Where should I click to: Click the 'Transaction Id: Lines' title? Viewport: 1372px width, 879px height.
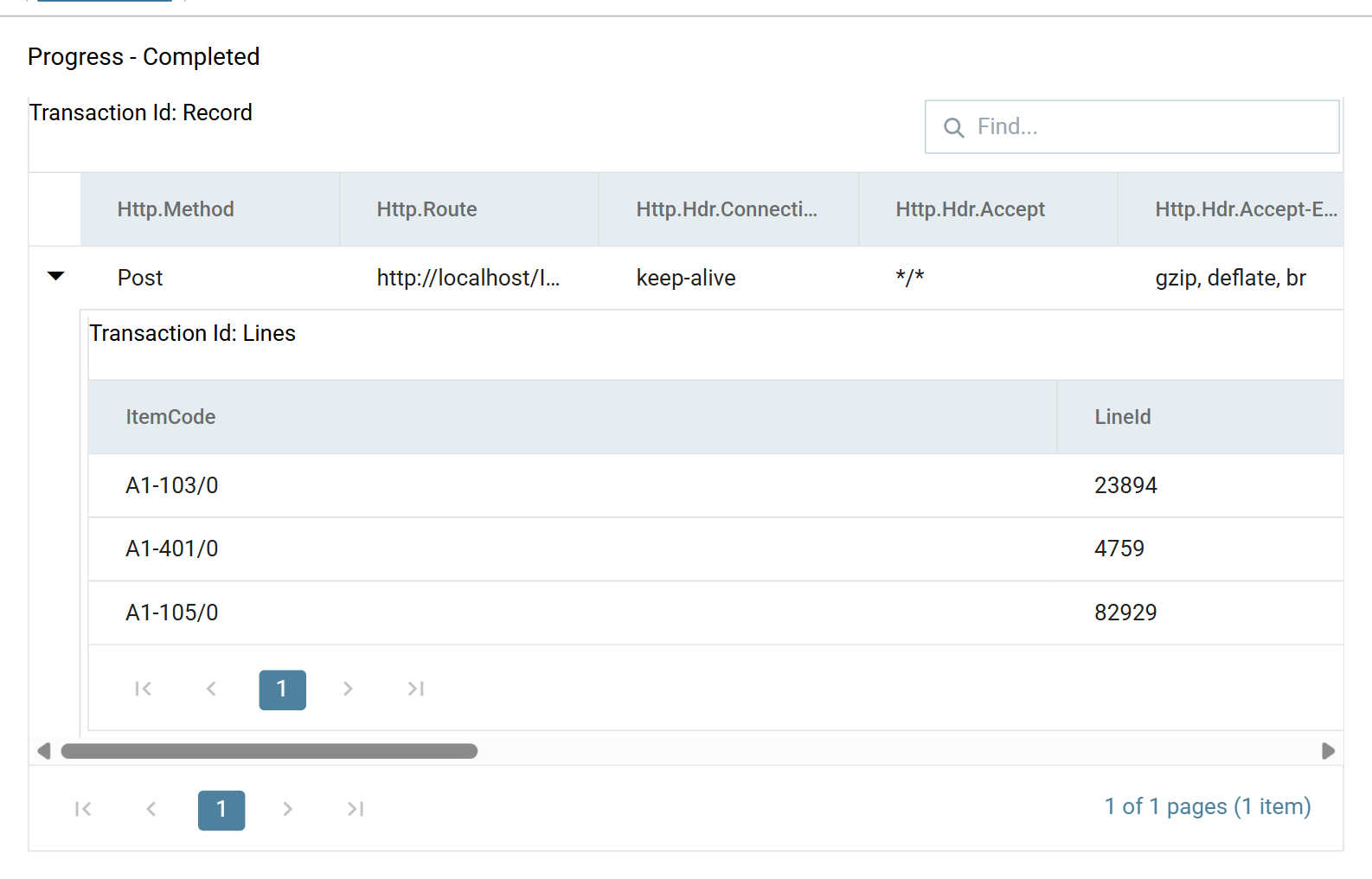[192, 333]
